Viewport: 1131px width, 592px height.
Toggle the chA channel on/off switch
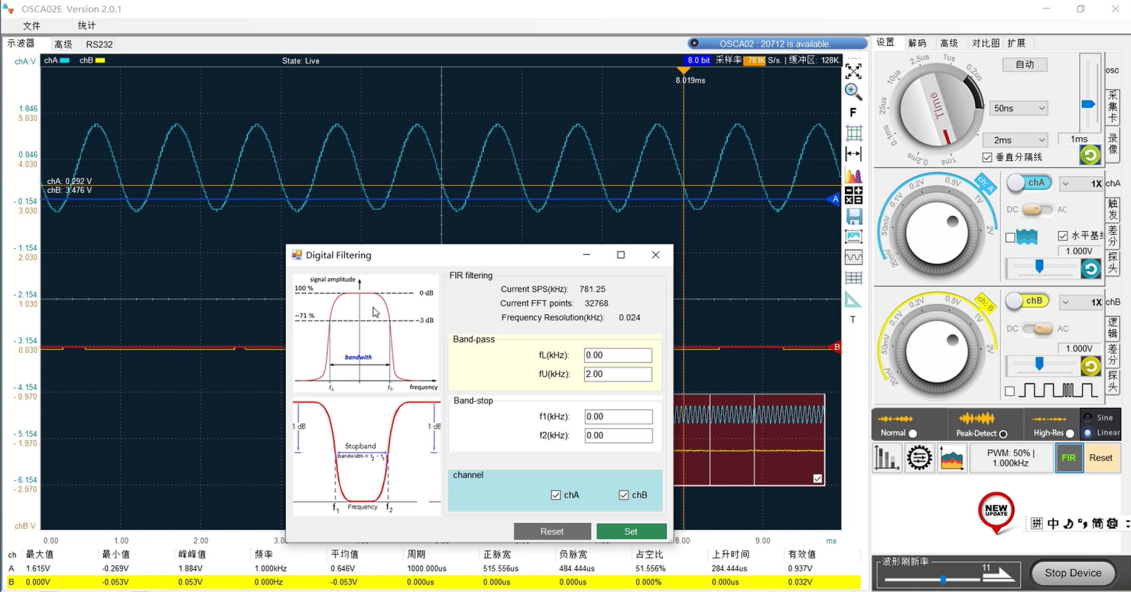(x=1027, y=183)
